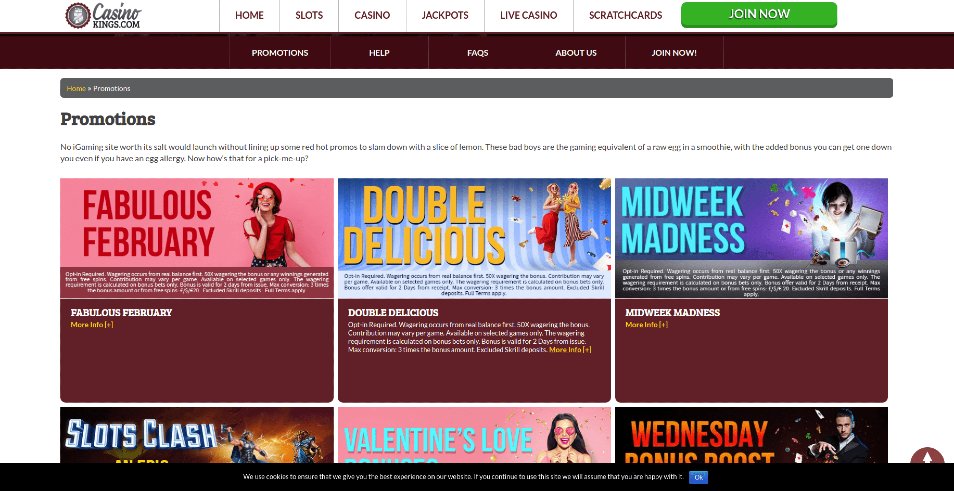Screen dimensions: 954x491
Task: Click the green JOIN NOW button
Action: click(x=759, y=15)
